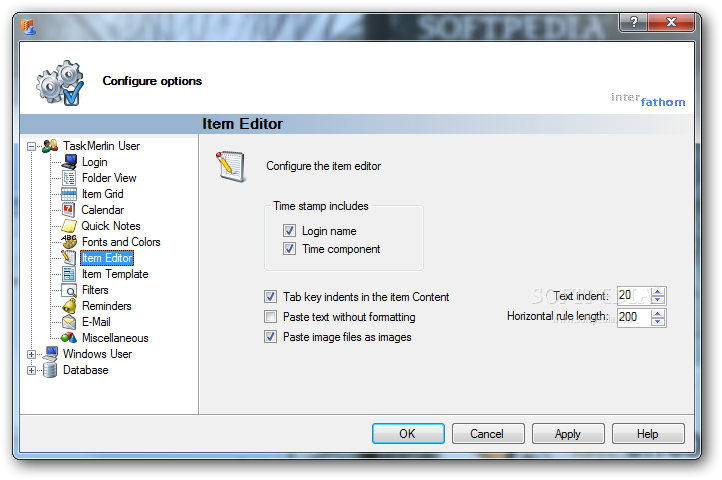Open the Calendar options page

click(103, 210)
